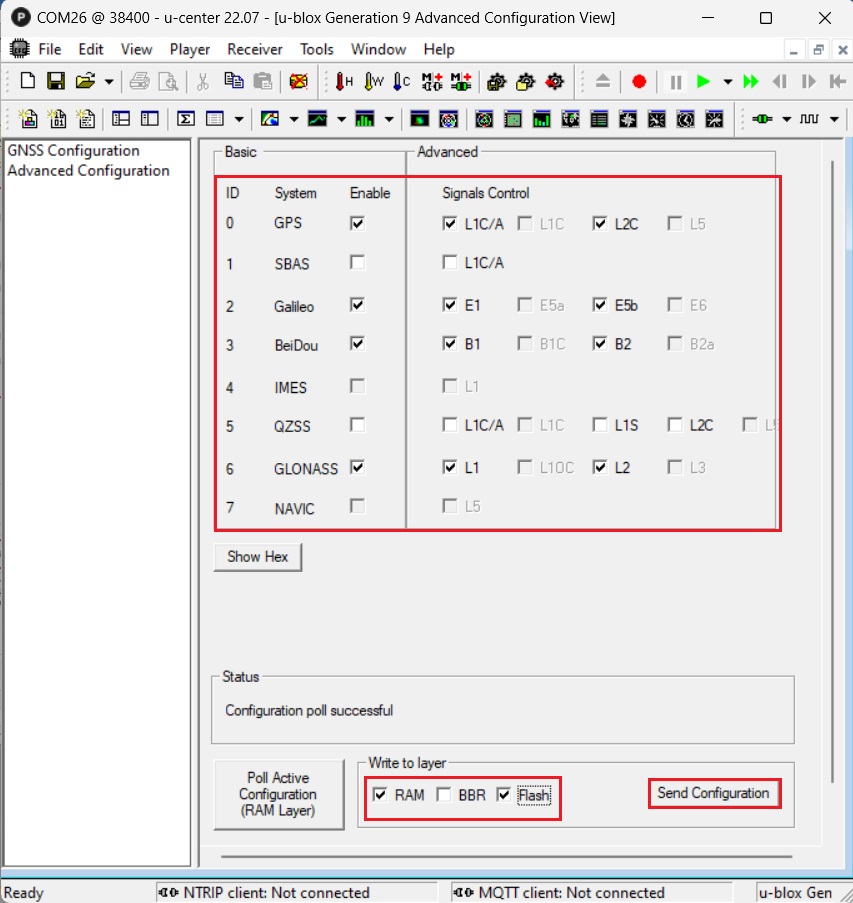Click the Save file toolbar icon
Screen dimensions: 853x903
(56, 82)
